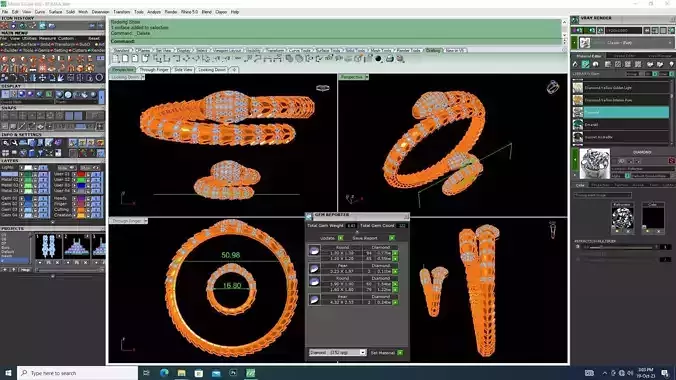Viewport: 676px width, 380px height.
Task: Toggle green button for 1.60 x 1.60 gem row
Action: [x=395, y=289]
